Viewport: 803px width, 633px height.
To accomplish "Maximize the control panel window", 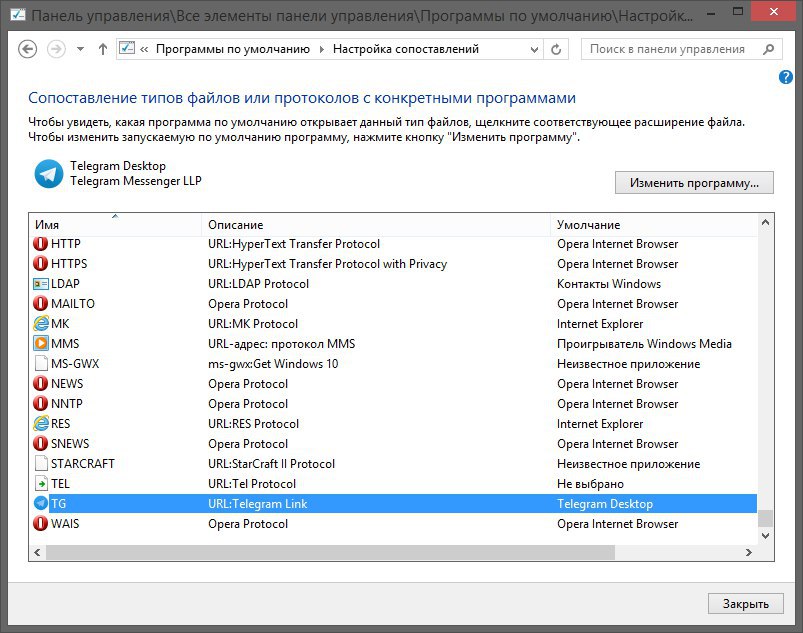I will (x=737, y=11).
